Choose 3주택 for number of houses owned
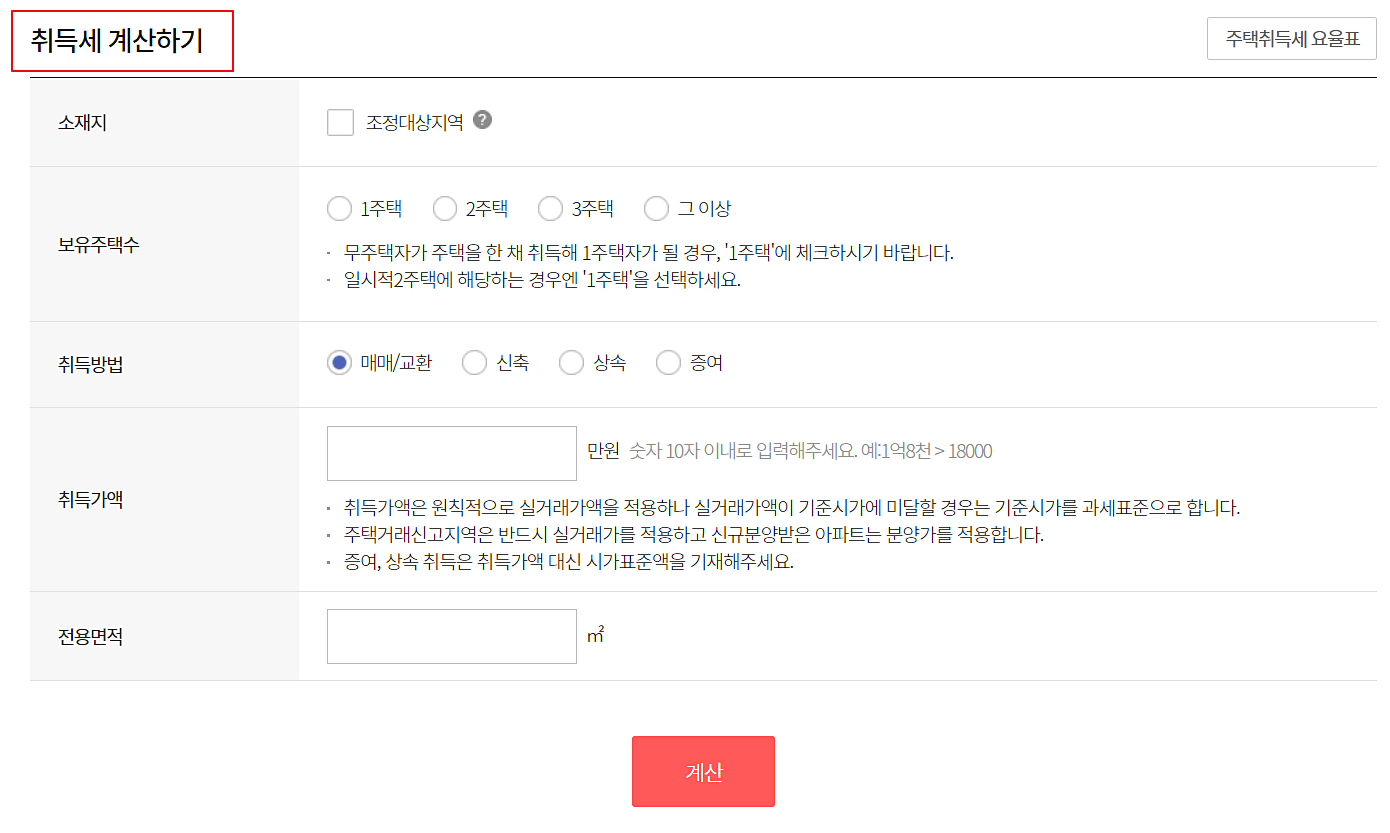 pyautogui.click(x=551, y=208)
